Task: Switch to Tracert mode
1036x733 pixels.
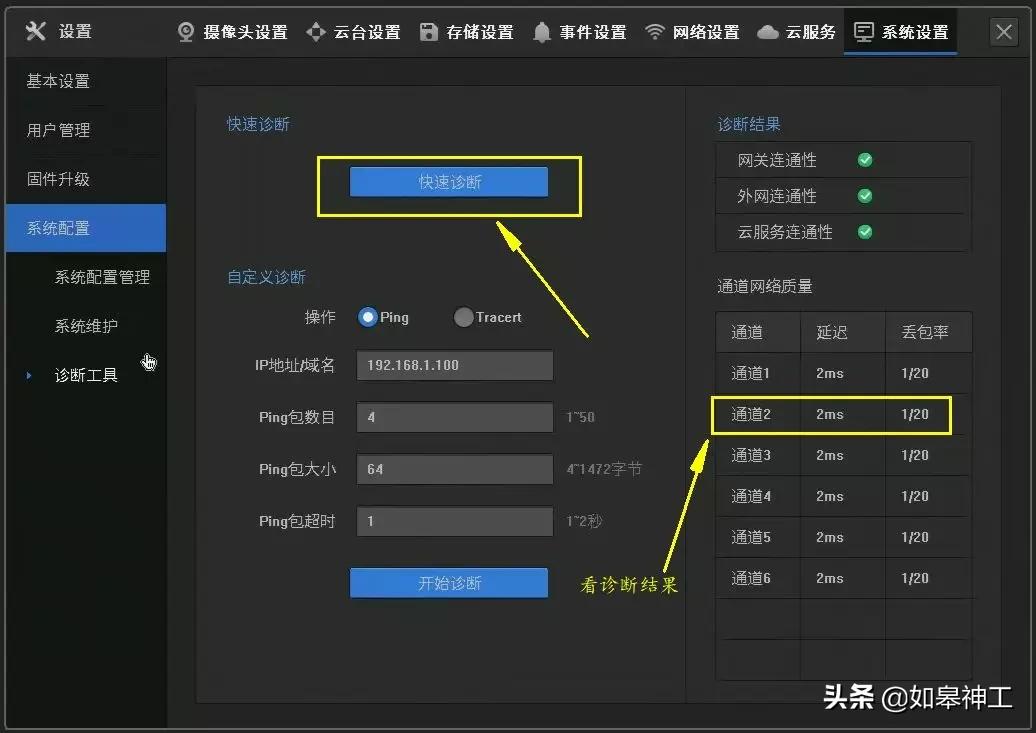Action: pos(463,317)
